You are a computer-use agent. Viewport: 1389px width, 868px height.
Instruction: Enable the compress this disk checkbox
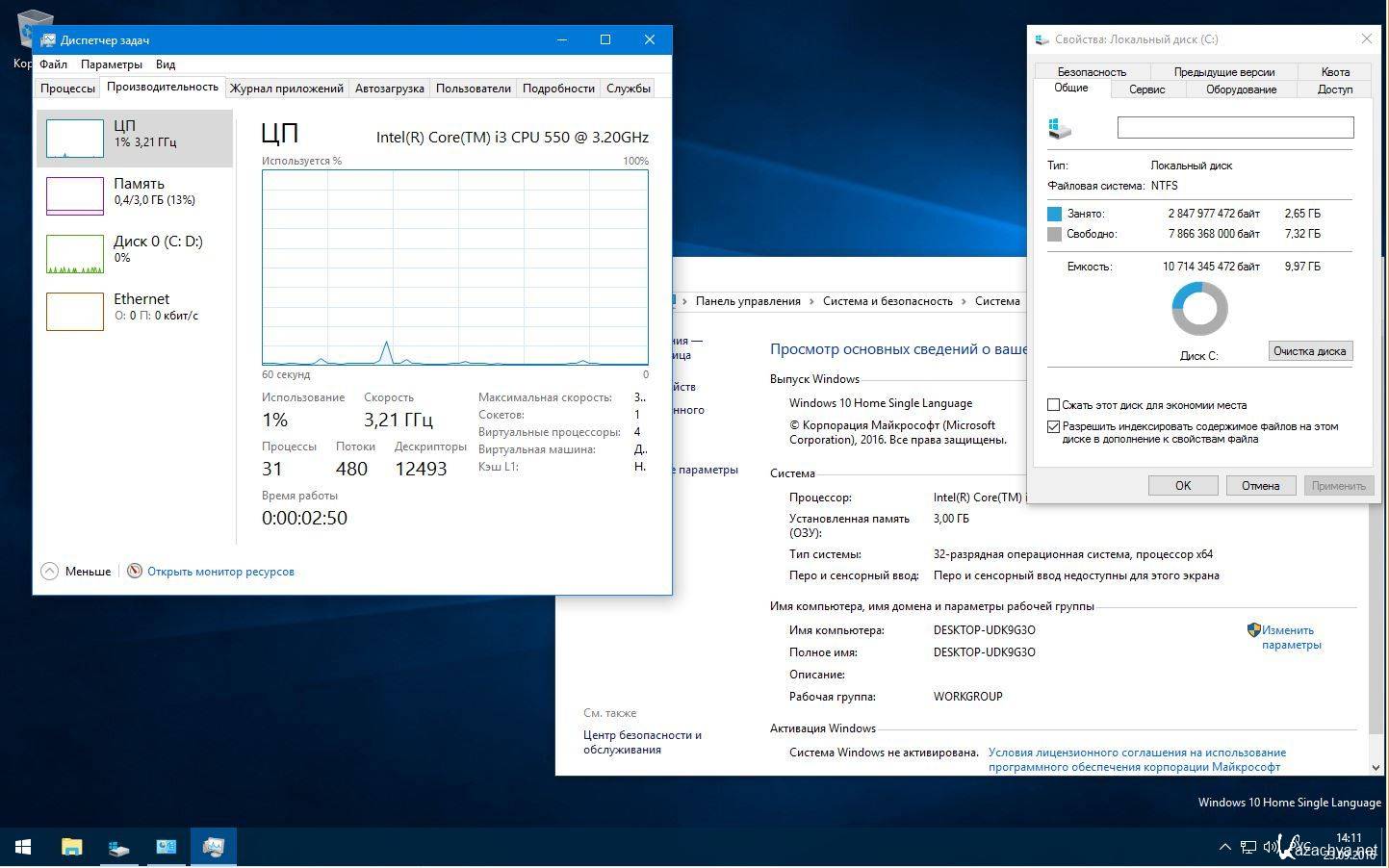[x=1053, y=405]
